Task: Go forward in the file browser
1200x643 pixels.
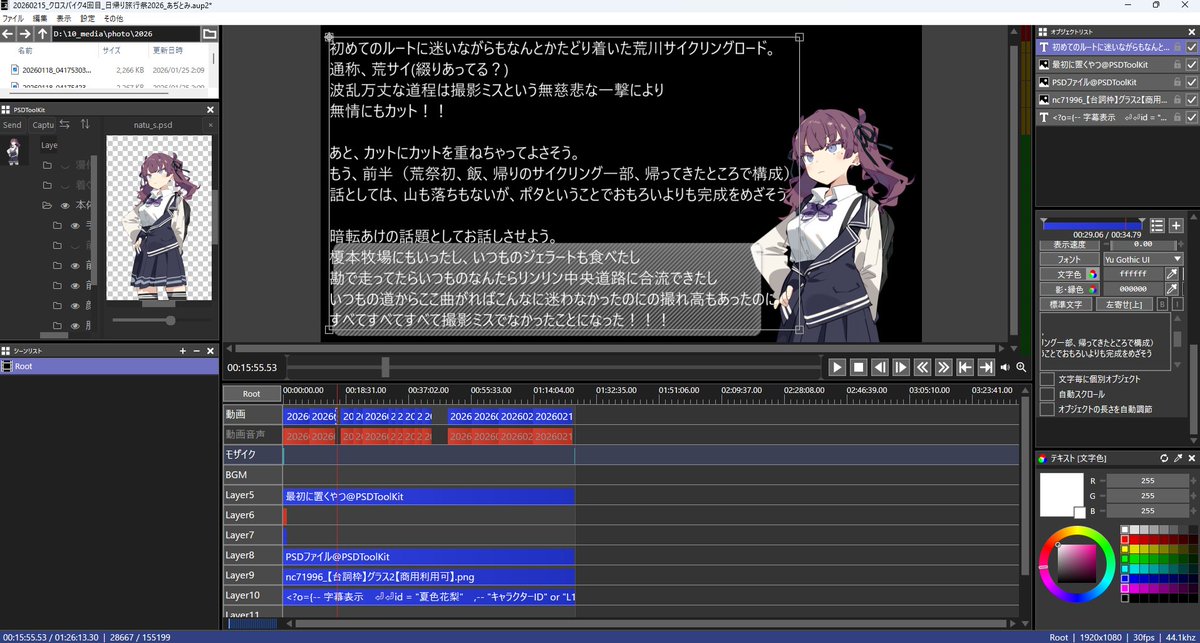Action: [25, 33]
